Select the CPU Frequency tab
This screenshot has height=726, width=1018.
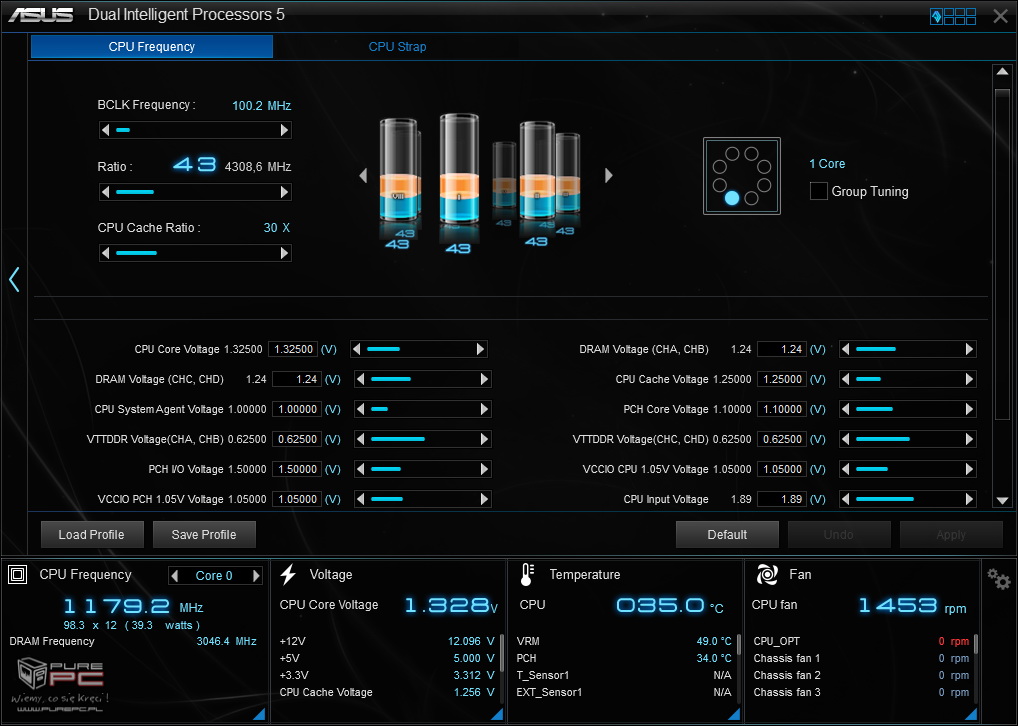152,47
